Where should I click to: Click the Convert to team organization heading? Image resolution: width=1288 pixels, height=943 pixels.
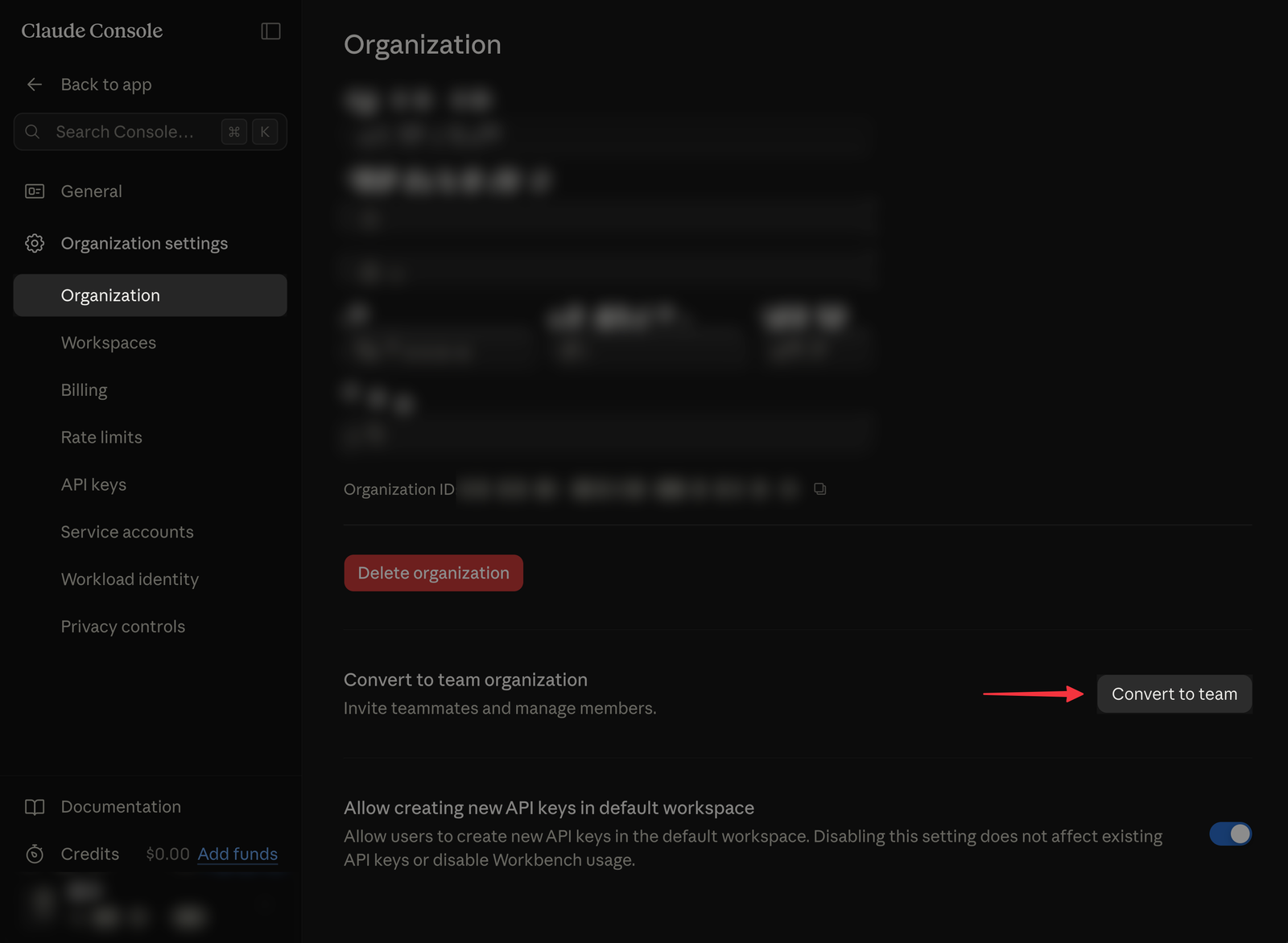[465, 680]
